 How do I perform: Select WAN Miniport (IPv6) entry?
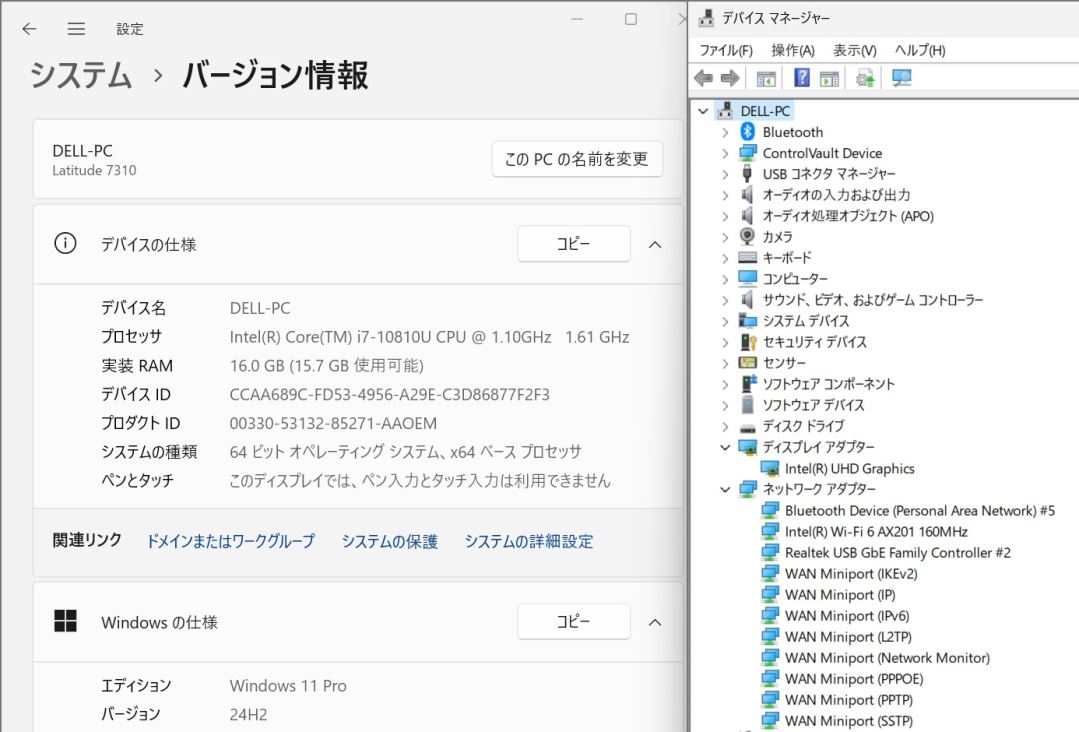(x=846, y=616)
